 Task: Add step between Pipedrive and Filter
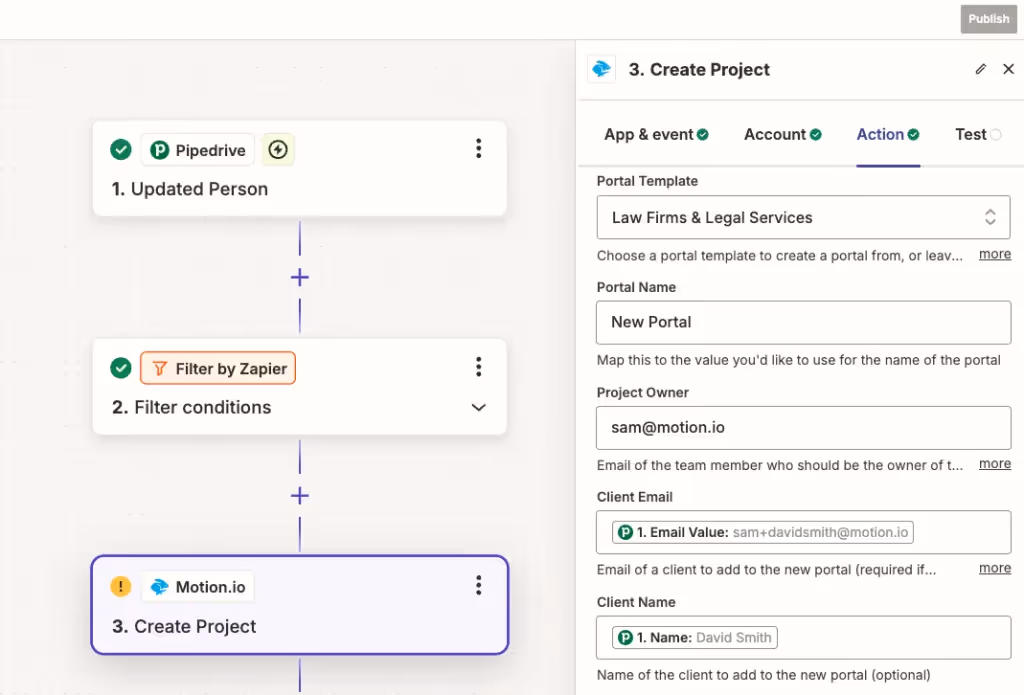(x=300, y=278)
